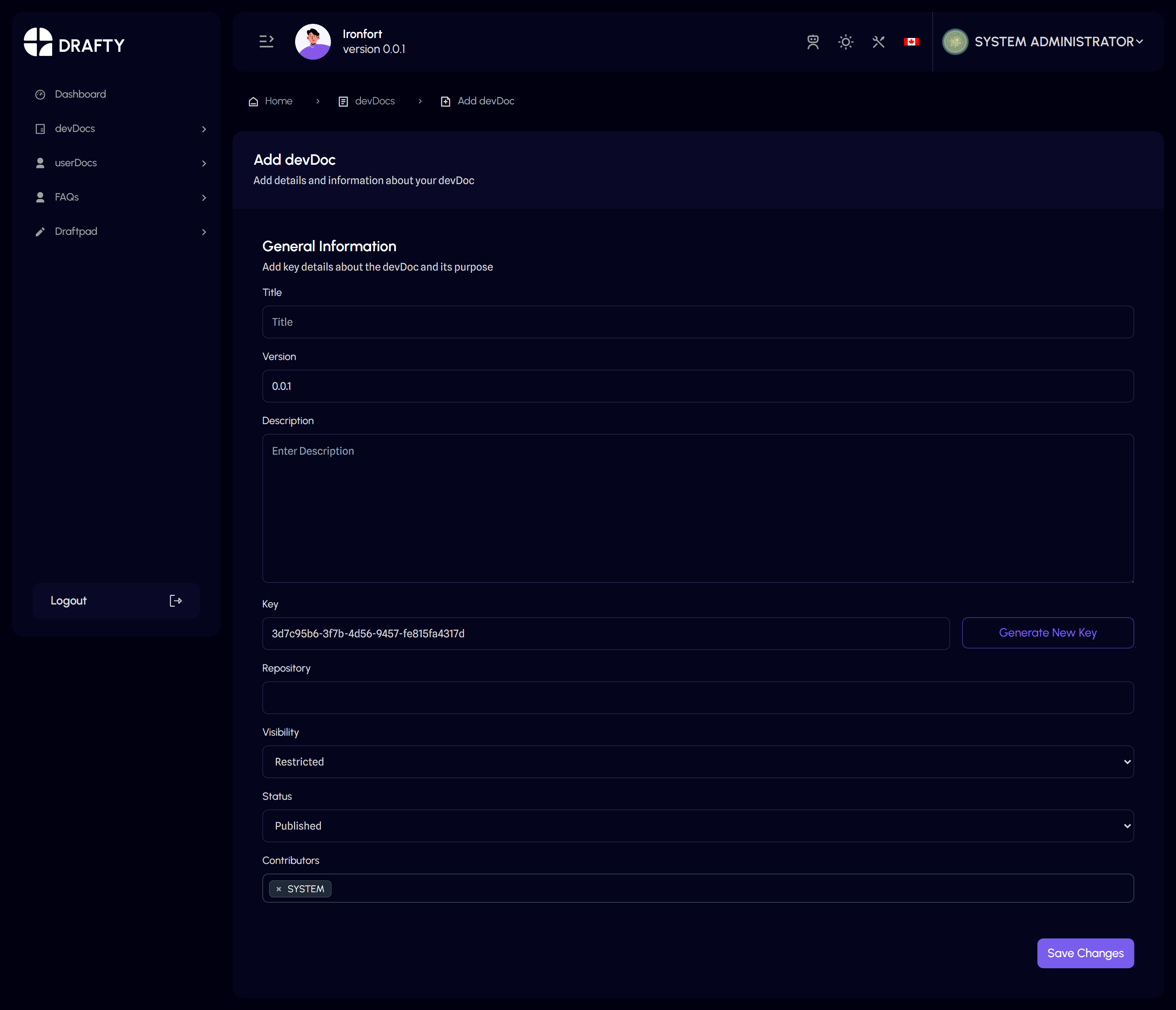Viewport: 1176px width, 1010px height.
Task: Open Dashboard from sidebar
Action: pyautogui.click(x=80, y=94)
